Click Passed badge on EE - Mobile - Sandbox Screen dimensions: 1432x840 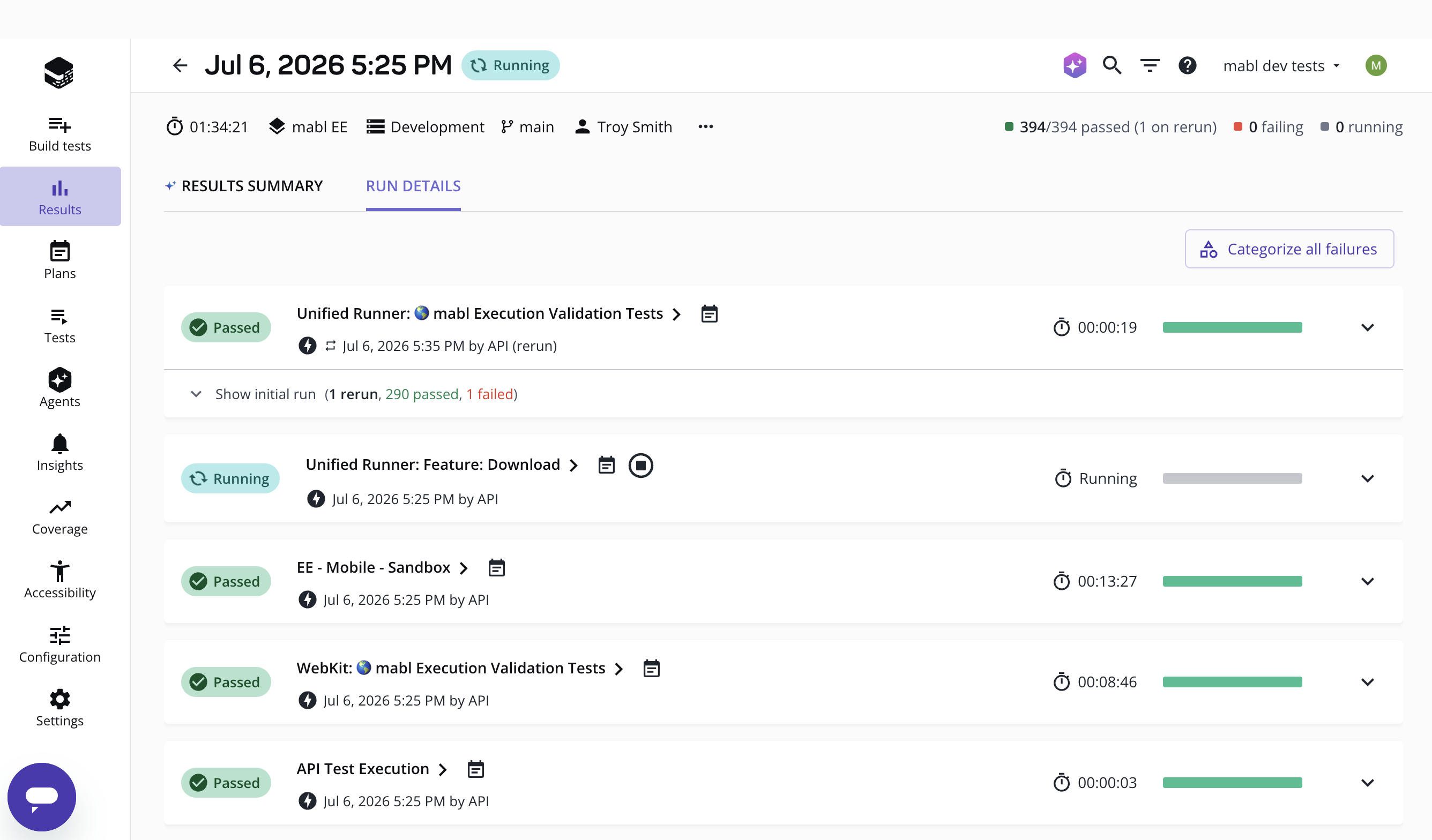(226, 581)
